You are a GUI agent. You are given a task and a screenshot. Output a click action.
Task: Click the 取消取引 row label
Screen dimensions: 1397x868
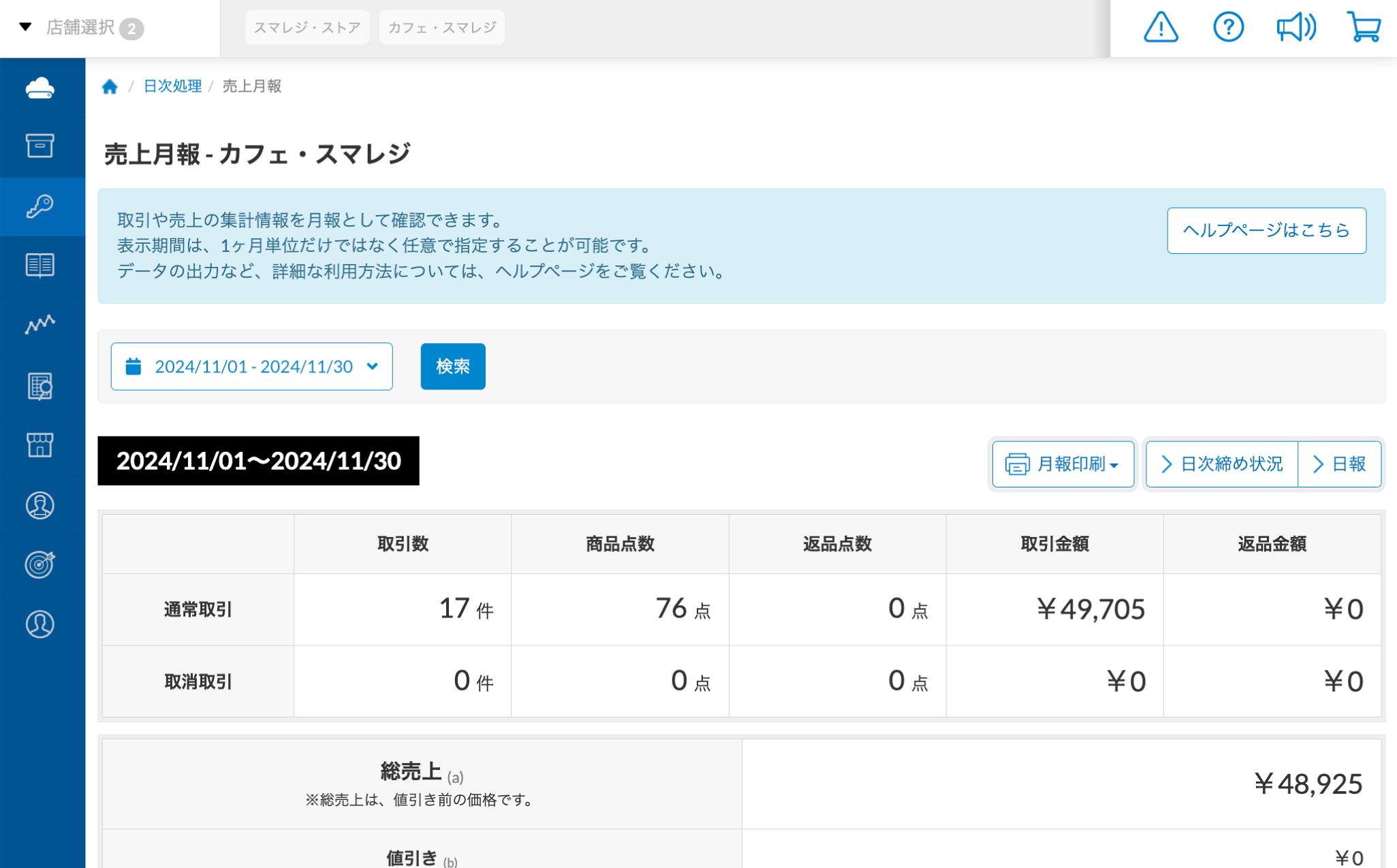pyautogui.click(x=198, y=681)
